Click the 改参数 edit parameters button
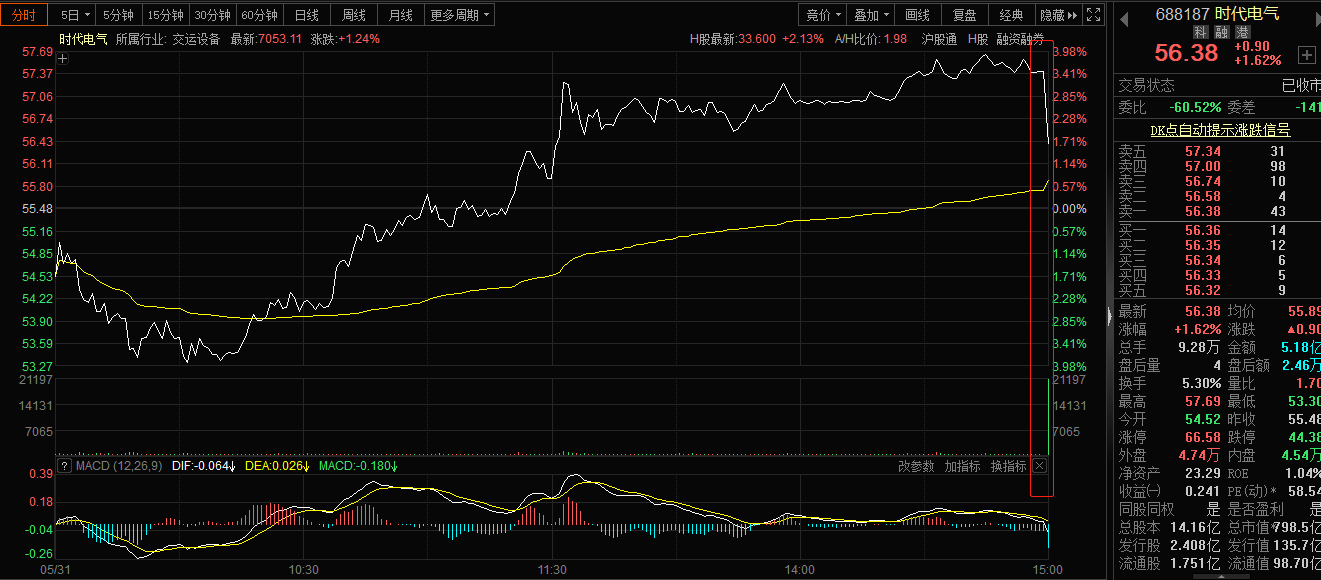Viewport: 1321px width, 580px height. point(916,466)
